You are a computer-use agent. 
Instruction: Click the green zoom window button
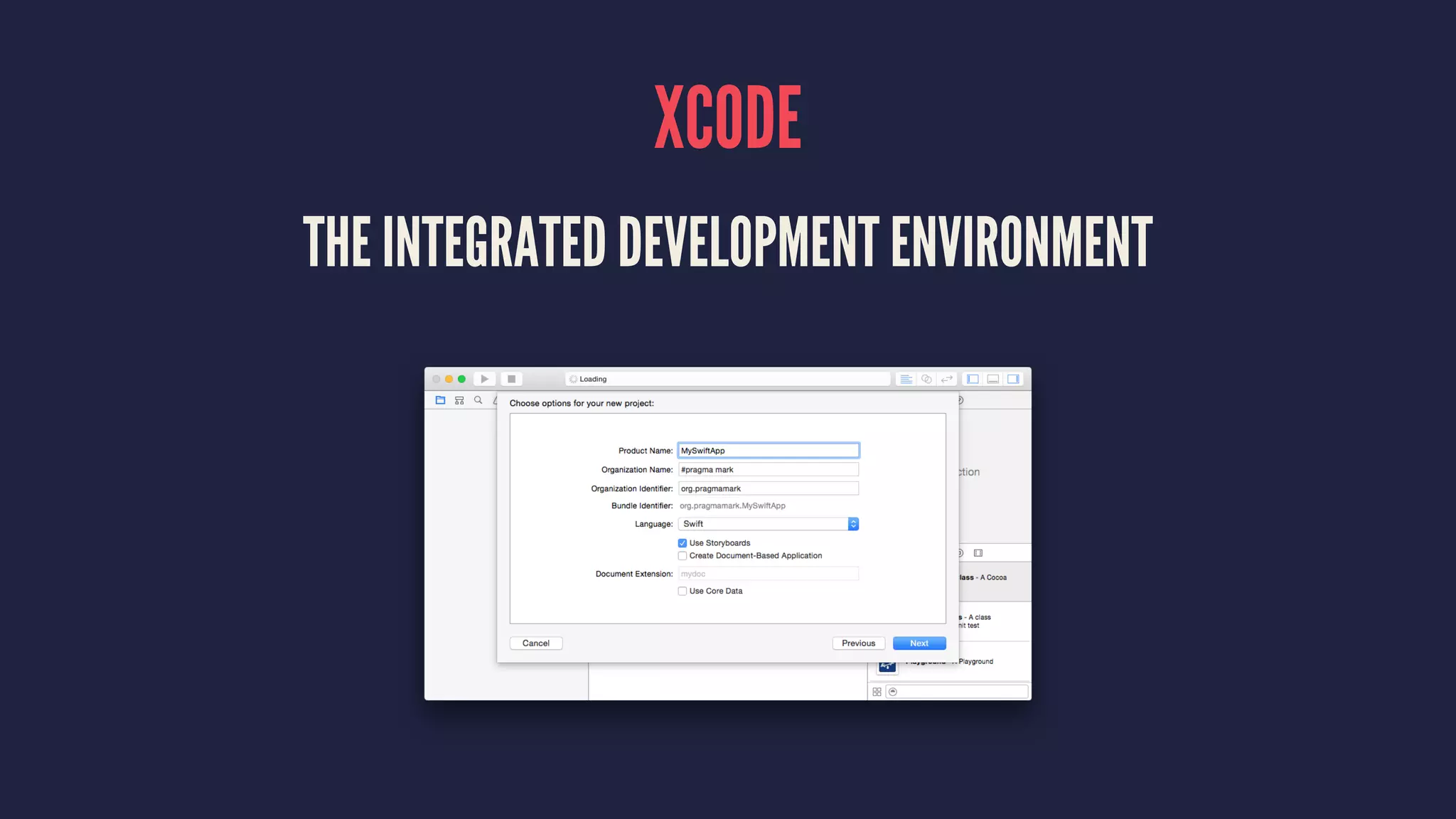462,379
